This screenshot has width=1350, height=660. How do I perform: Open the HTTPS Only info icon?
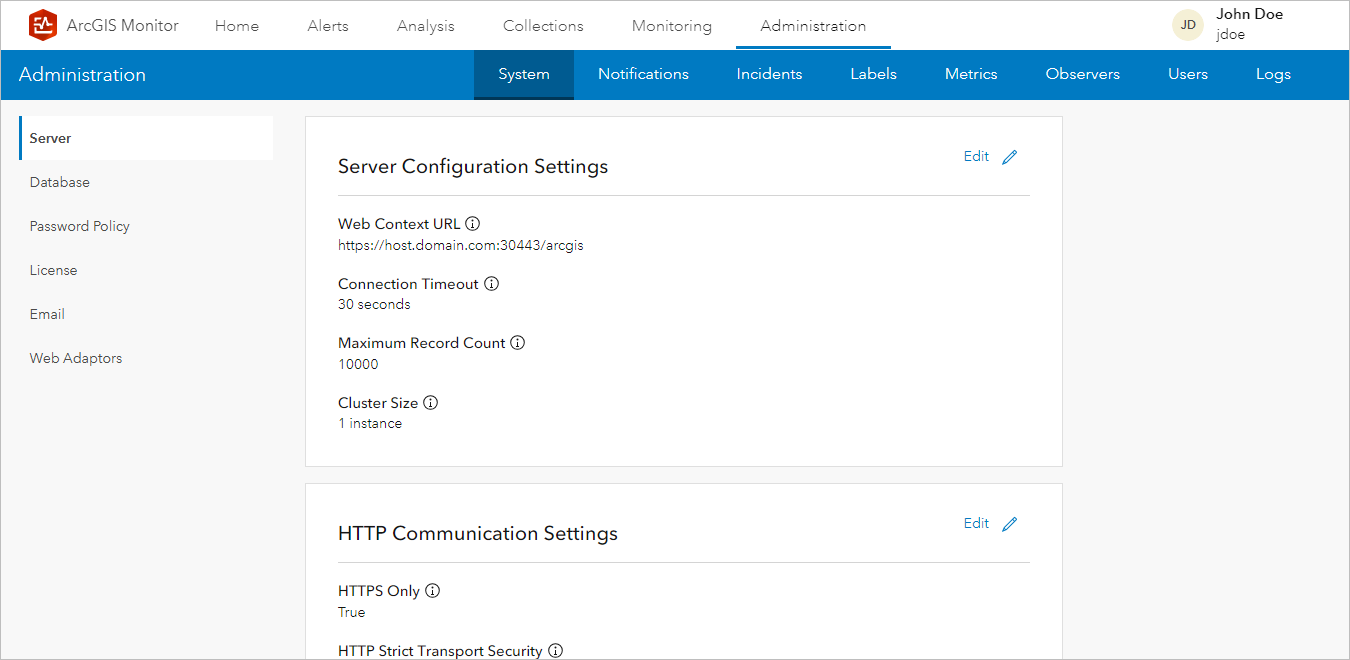pos(432,590)
